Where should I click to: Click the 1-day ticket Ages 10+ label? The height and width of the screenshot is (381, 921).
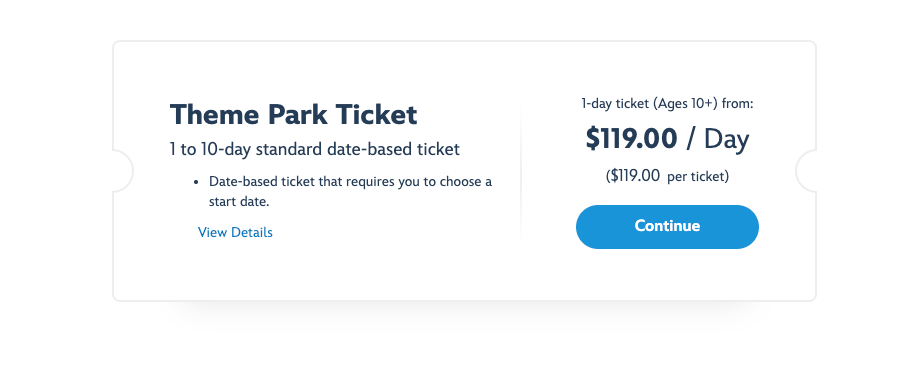coord(667,104)
